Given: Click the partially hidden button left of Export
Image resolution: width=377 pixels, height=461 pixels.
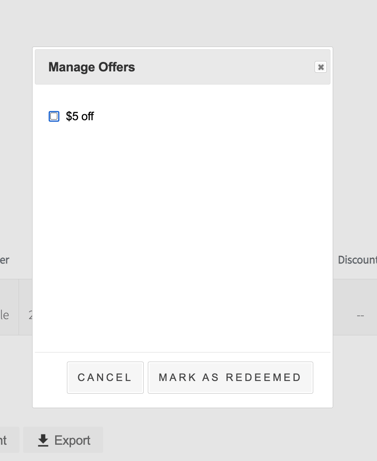Looking at the screenshot, I should [x=9, y=440].
